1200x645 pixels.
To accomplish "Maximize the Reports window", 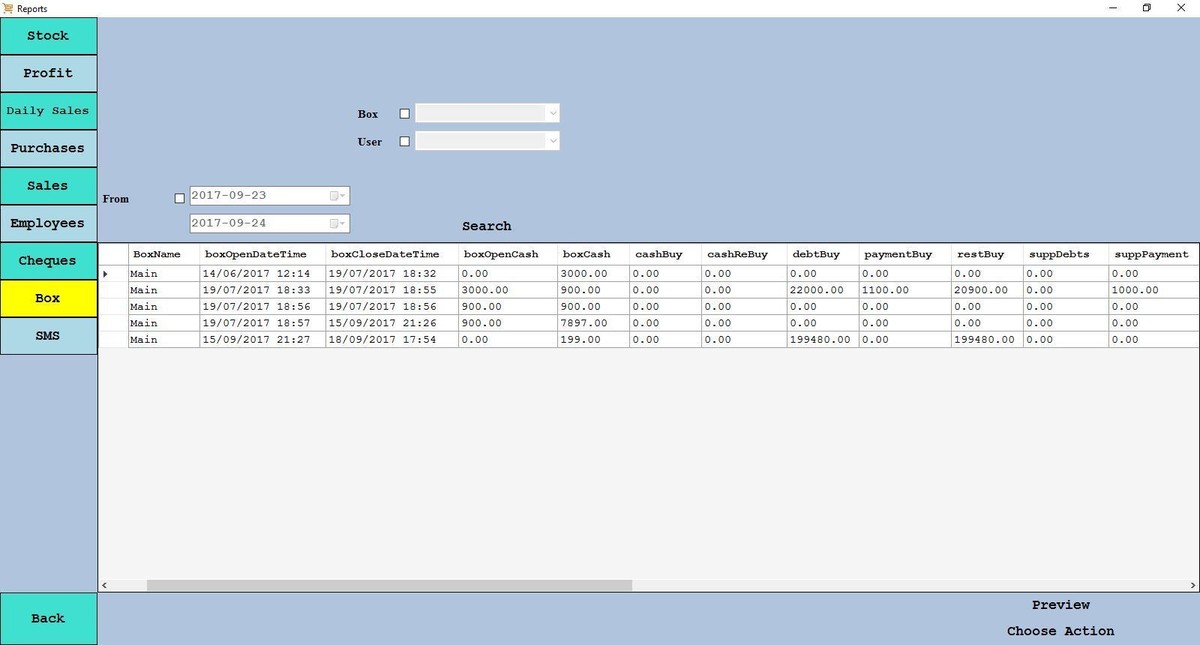I will tap(1147, 8).
